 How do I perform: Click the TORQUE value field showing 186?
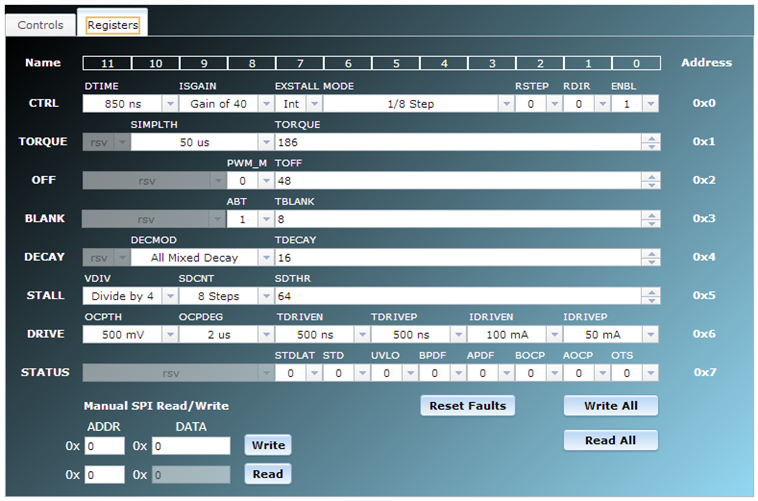[458, 142]
